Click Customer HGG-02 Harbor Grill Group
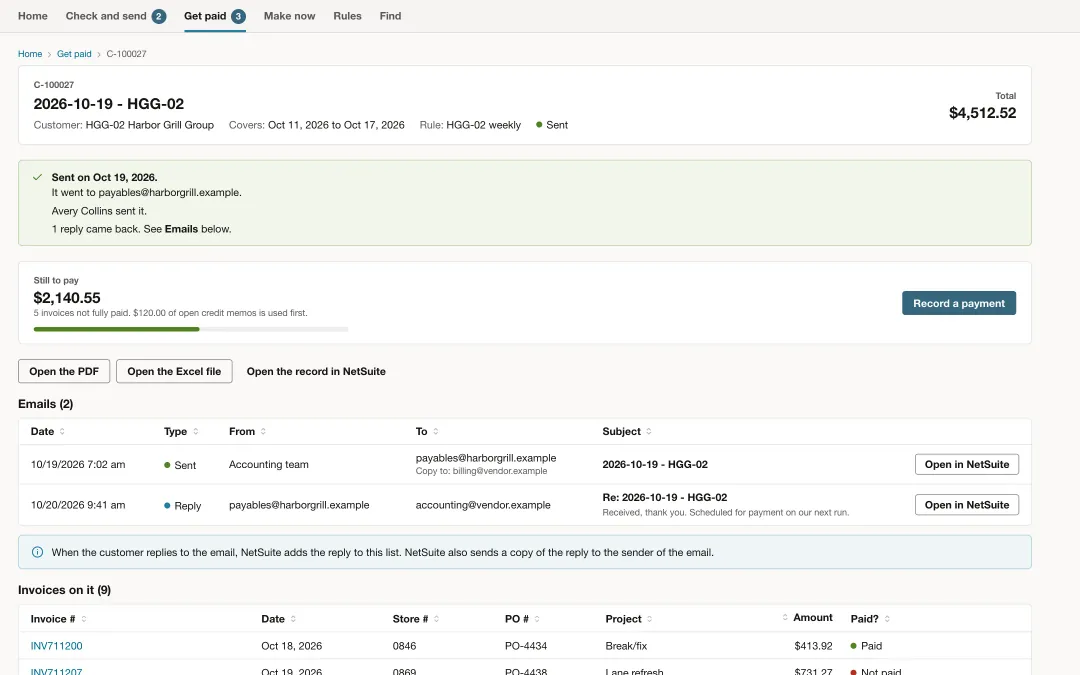Image resolution: width=1080 pixels, height=675 pixels. [124, 125]
